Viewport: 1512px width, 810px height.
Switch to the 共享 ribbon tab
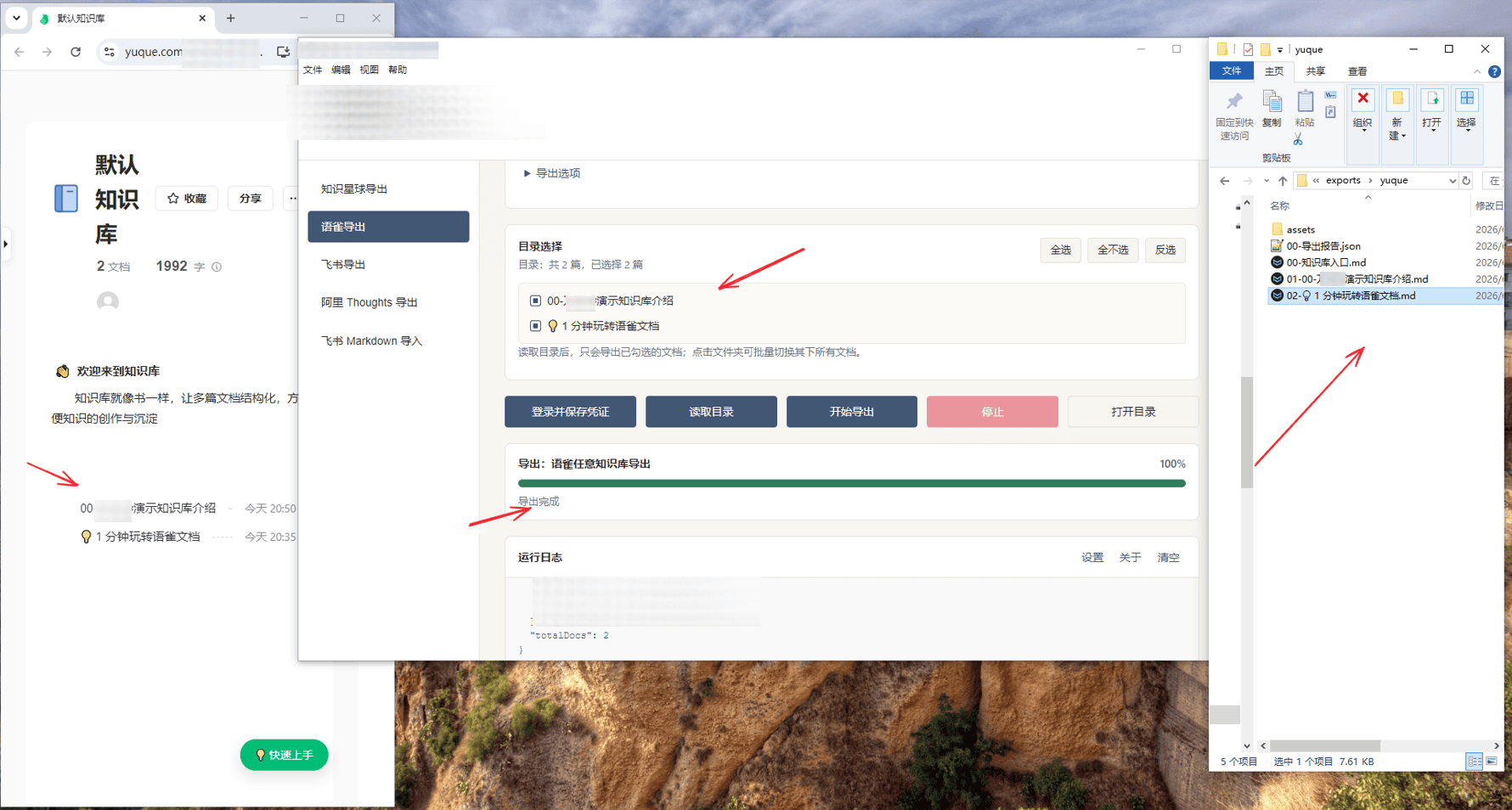tap(1315, 71)
